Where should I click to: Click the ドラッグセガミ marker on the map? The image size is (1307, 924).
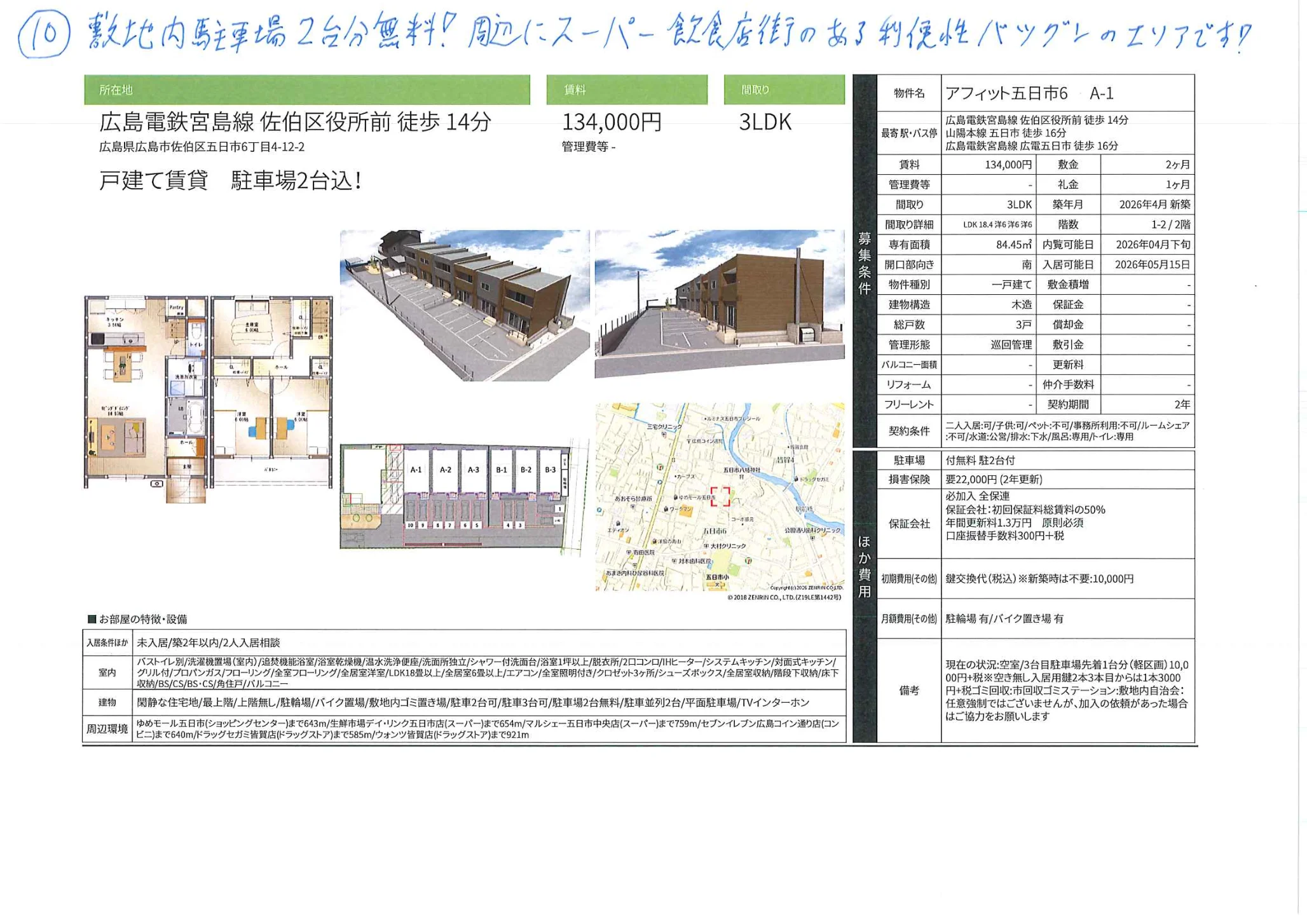pos(796,480)
